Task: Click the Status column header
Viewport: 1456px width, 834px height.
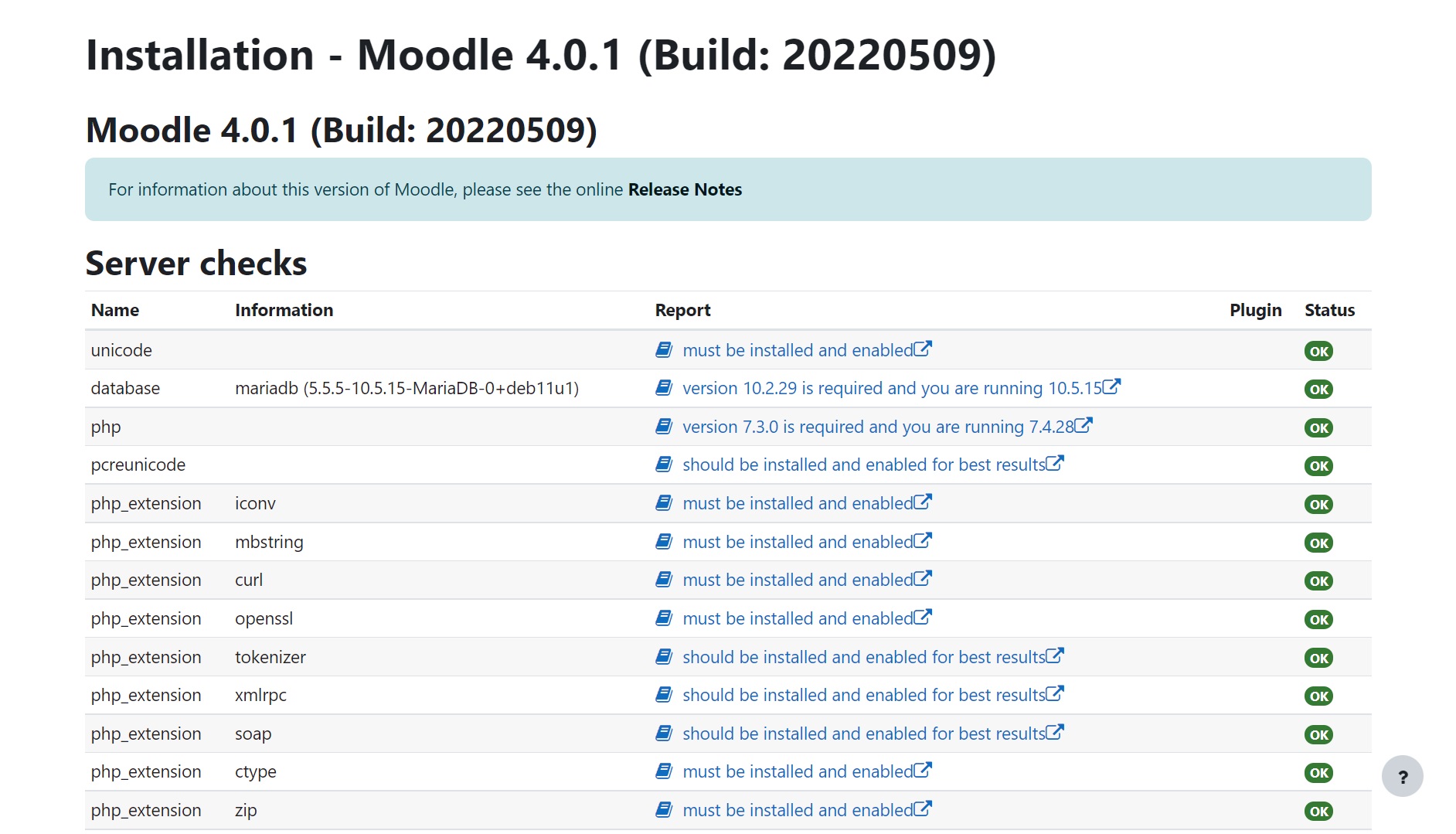Action: coord(1329,311)
